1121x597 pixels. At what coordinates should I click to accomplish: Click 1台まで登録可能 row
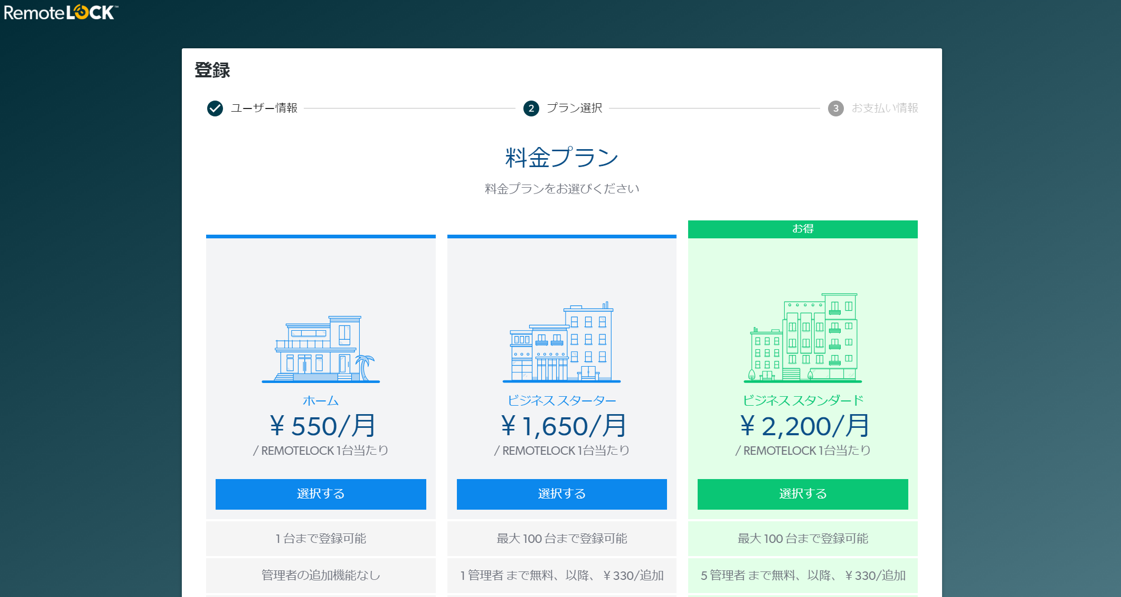tap(321, 538)
